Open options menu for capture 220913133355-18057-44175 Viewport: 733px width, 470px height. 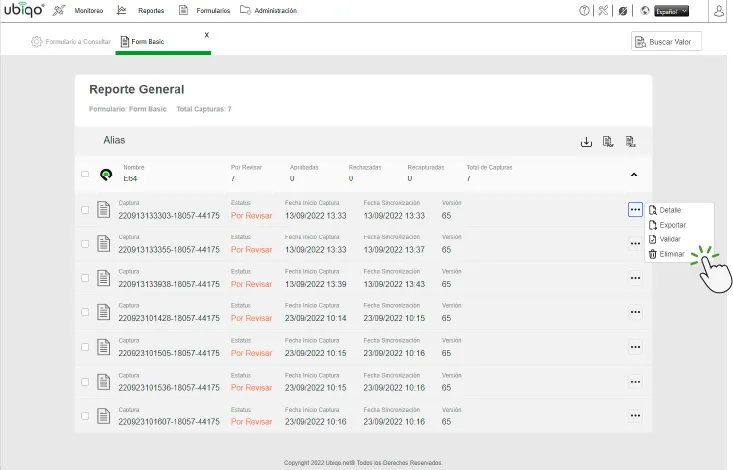[x=635, y=244]
